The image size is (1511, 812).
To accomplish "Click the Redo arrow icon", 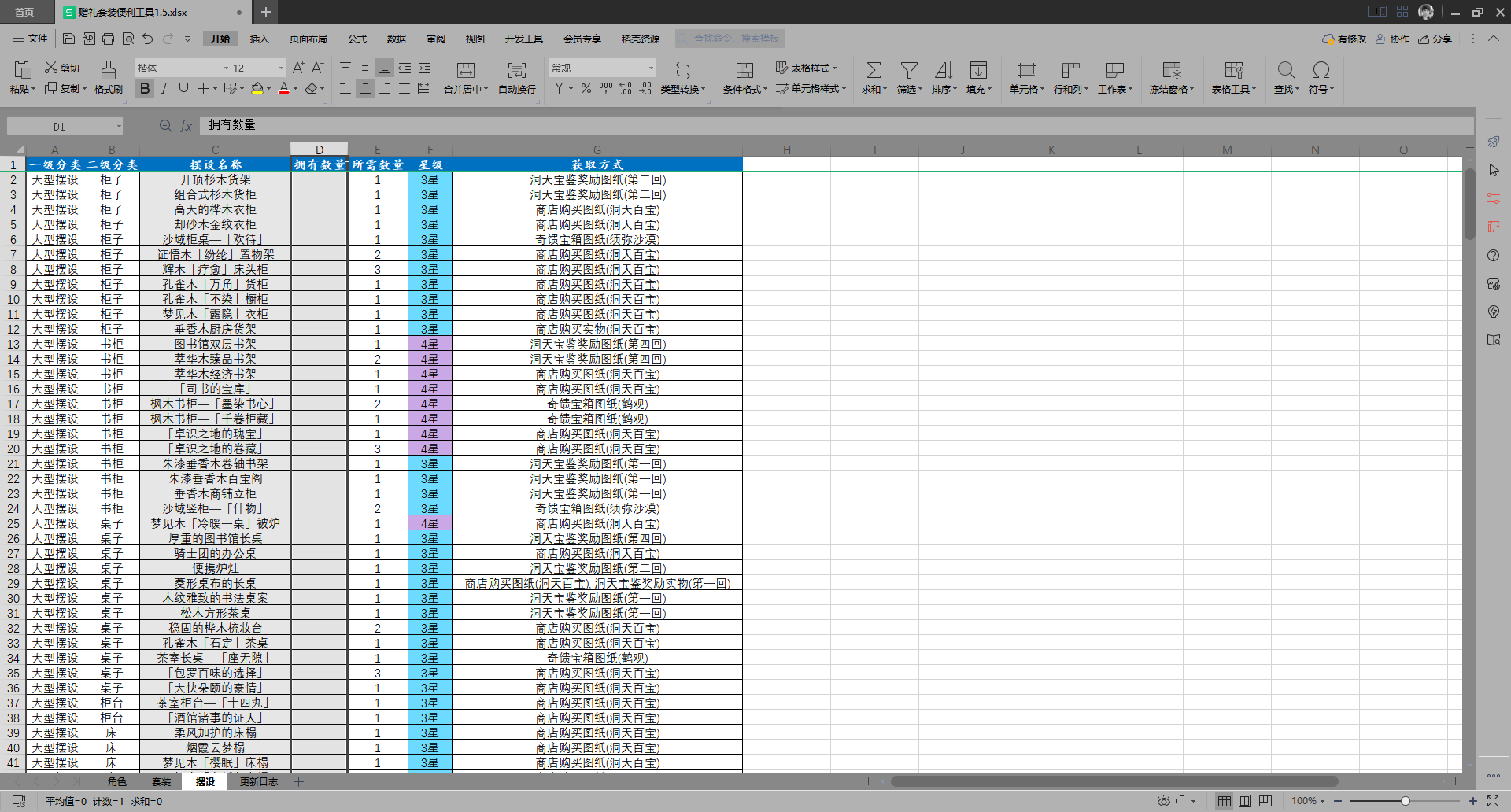I will pyautogui.click(x=168, y=39).
